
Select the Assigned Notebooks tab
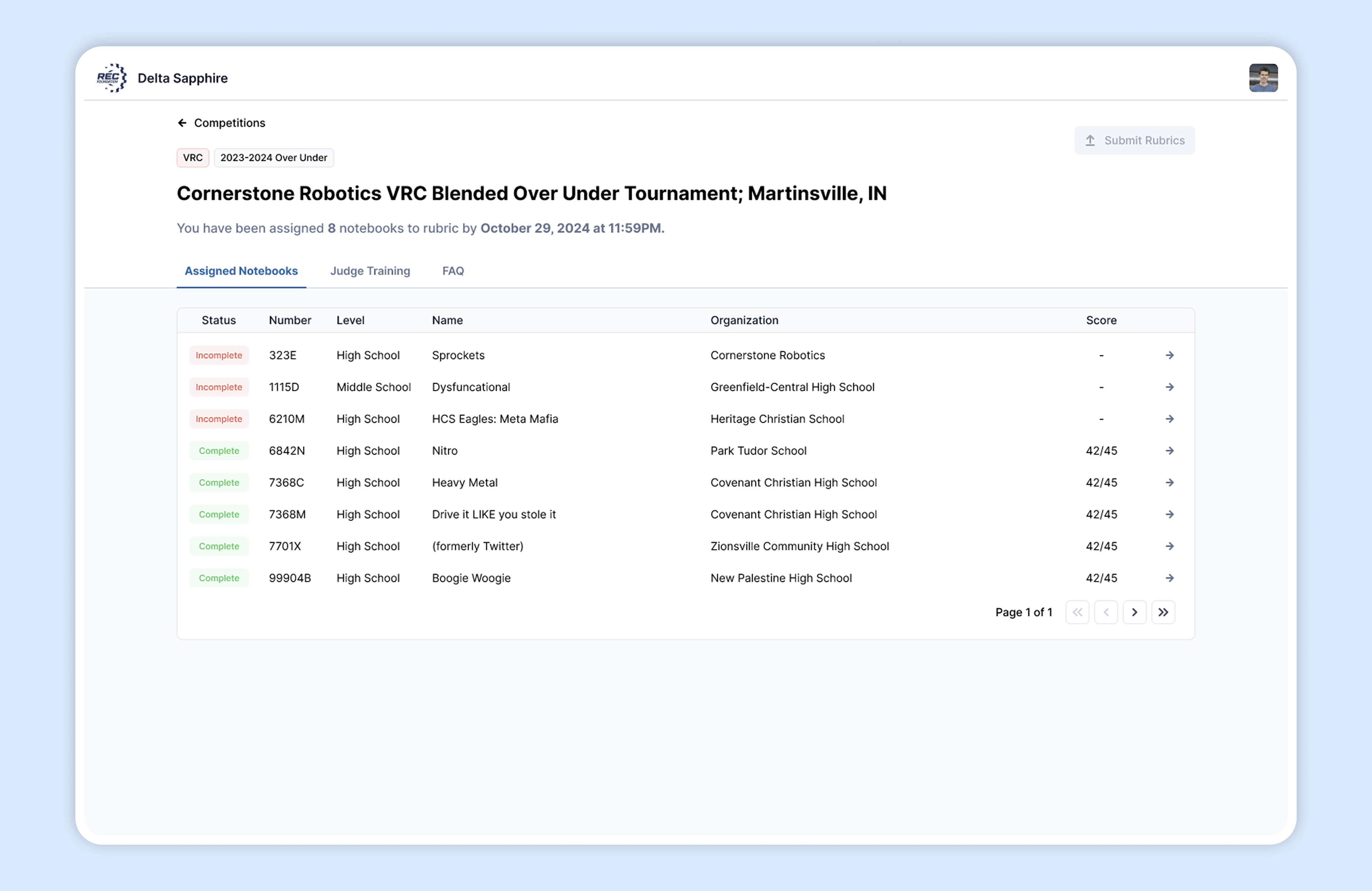coord(241,271)
